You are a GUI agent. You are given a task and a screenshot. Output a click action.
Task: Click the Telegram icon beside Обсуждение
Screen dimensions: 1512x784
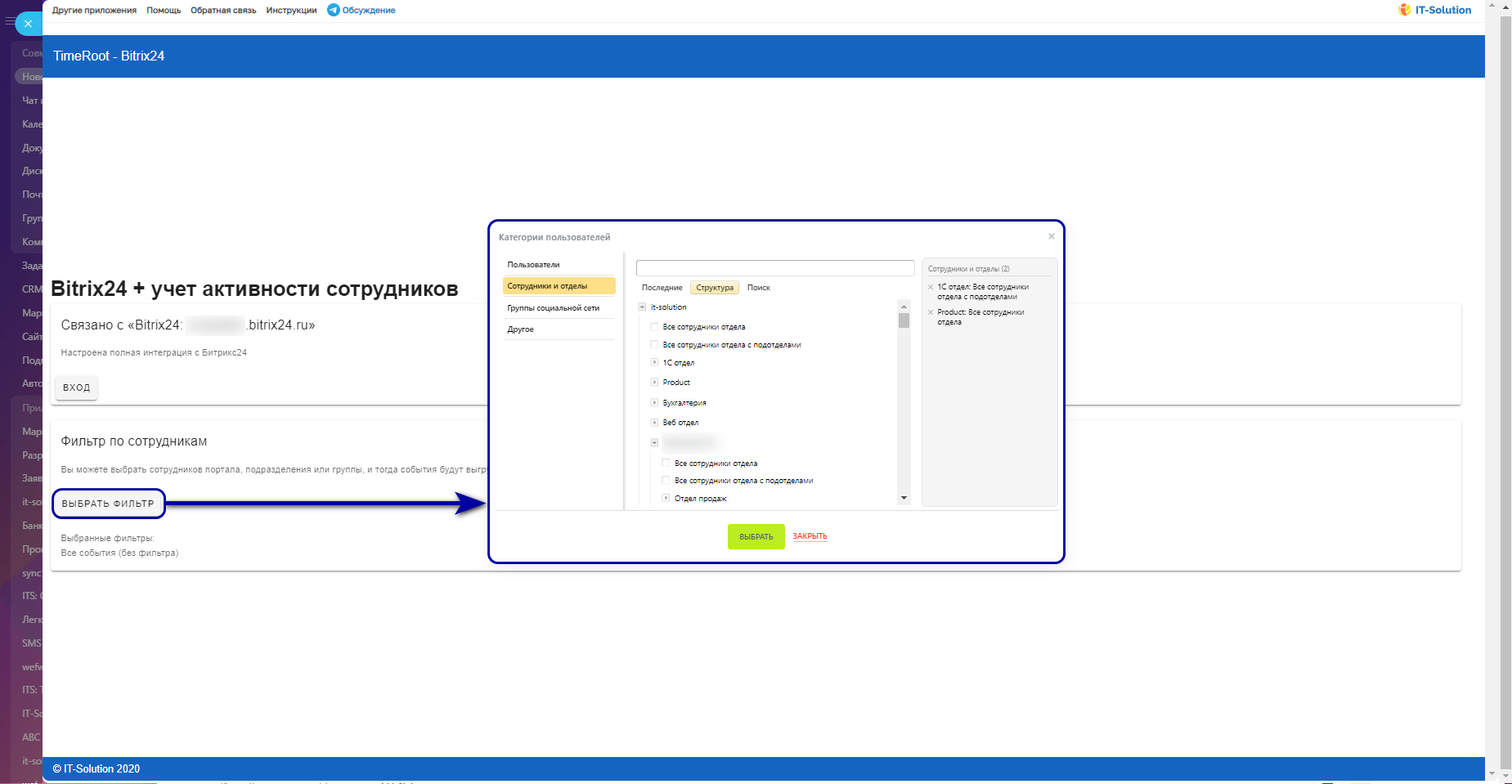[333, 10]
